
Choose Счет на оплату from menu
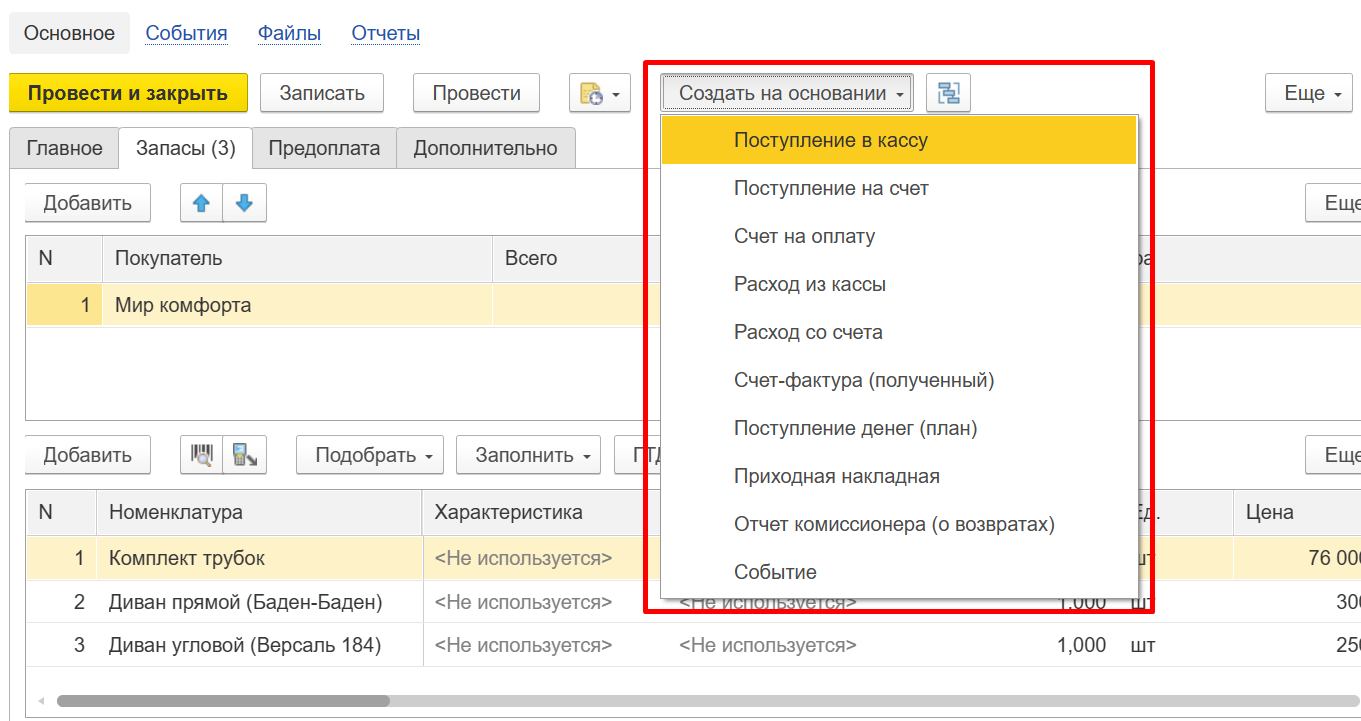tap(804, 237)
